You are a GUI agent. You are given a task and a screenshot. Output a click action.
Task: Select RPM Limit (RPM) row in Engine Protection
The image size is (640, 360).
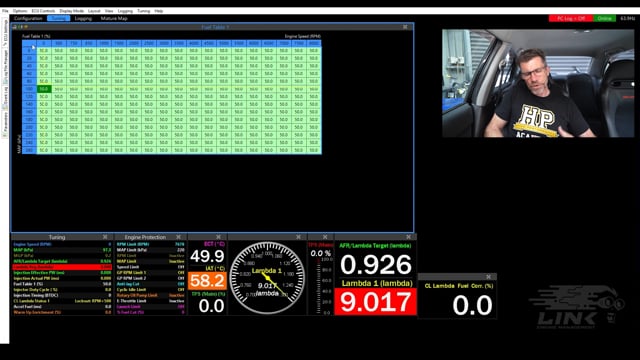tap(151, 244)
